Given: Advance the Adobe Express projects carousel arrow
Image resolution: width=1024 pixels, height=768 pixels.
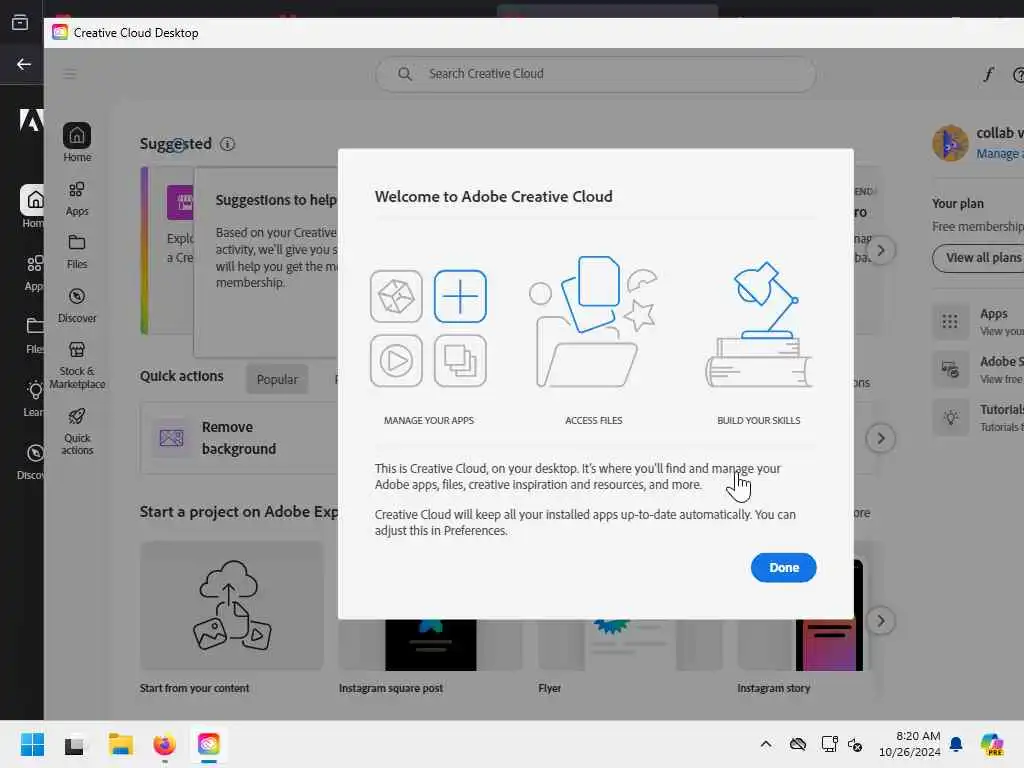Looking at the screenshot, I should (880, 620).
